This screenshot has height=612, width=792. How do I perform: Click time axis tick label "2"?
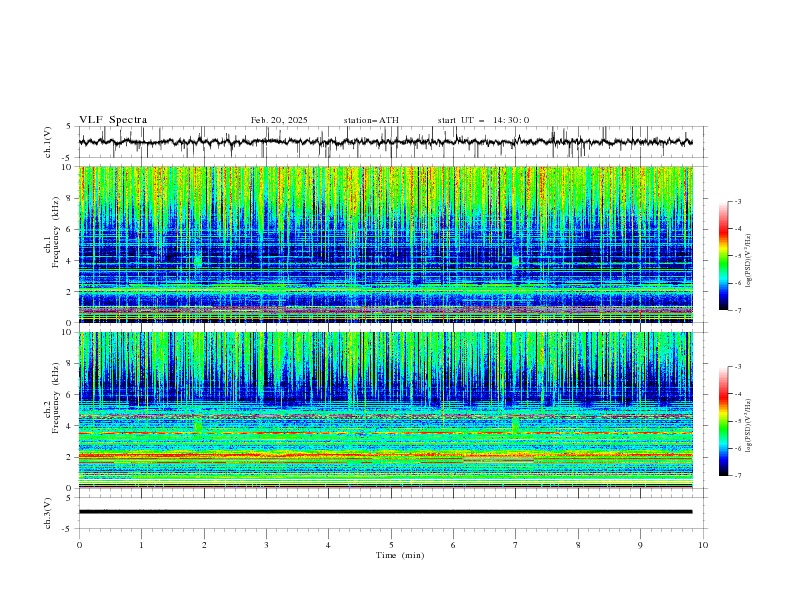pyautogui.click(x=204, y=545)
